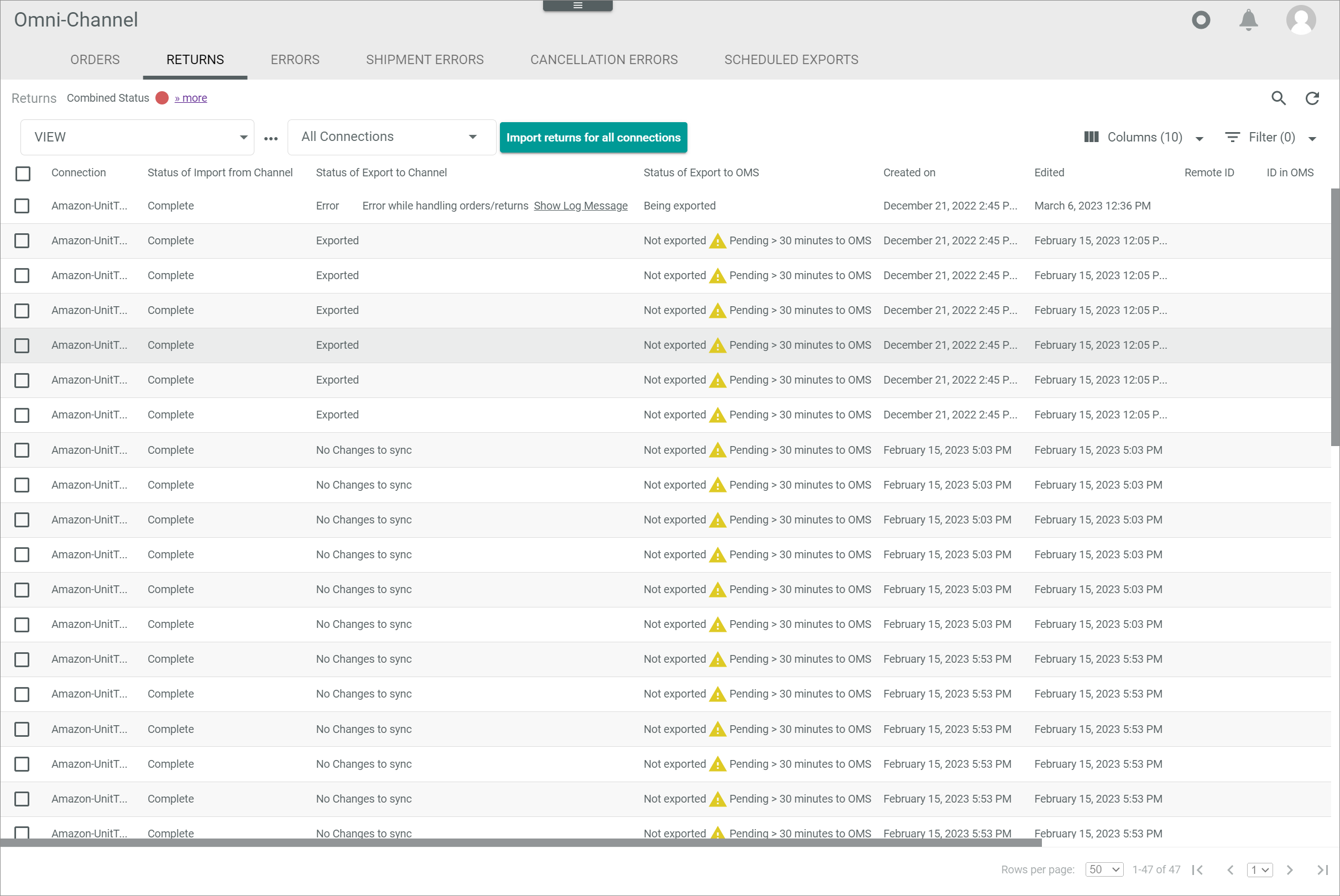Click the warning icon in first February 5:03 PM row
Image resolution: width=1340 pixels, height=896 pixels.
(x=717, y=450)
